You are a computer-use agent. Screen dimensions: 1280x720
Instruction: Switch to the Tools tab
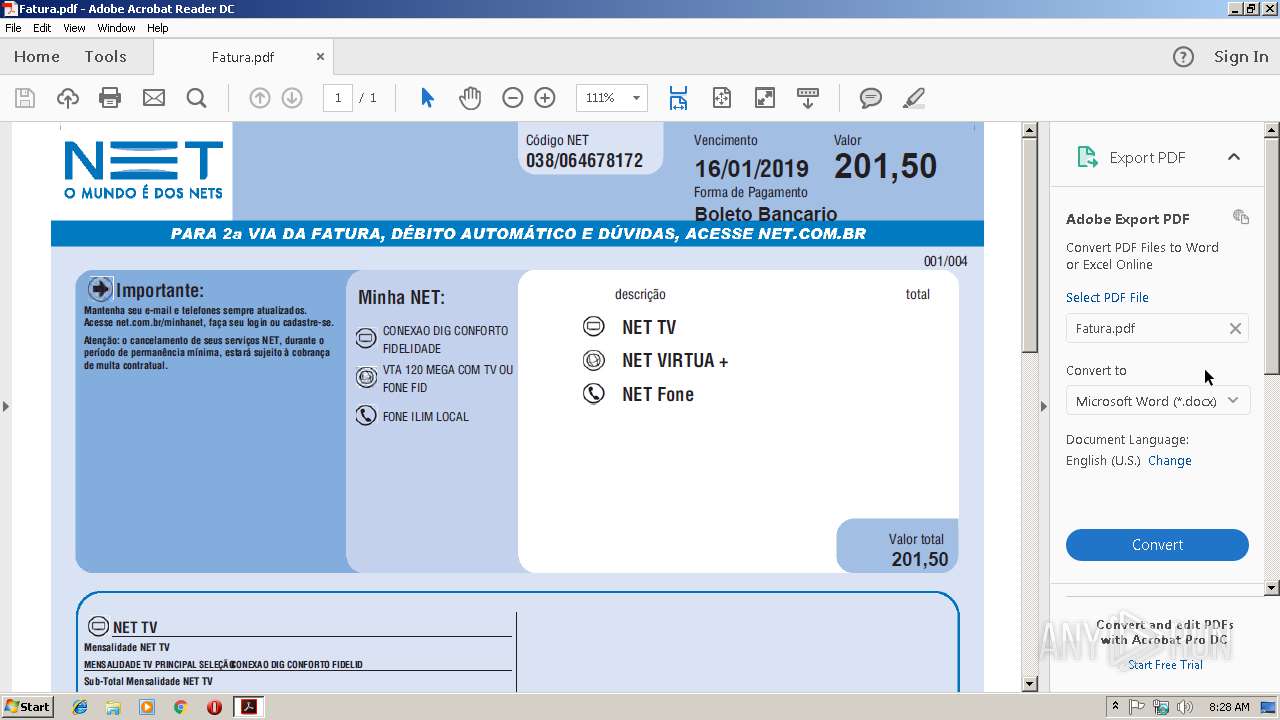tap(105, 57)
